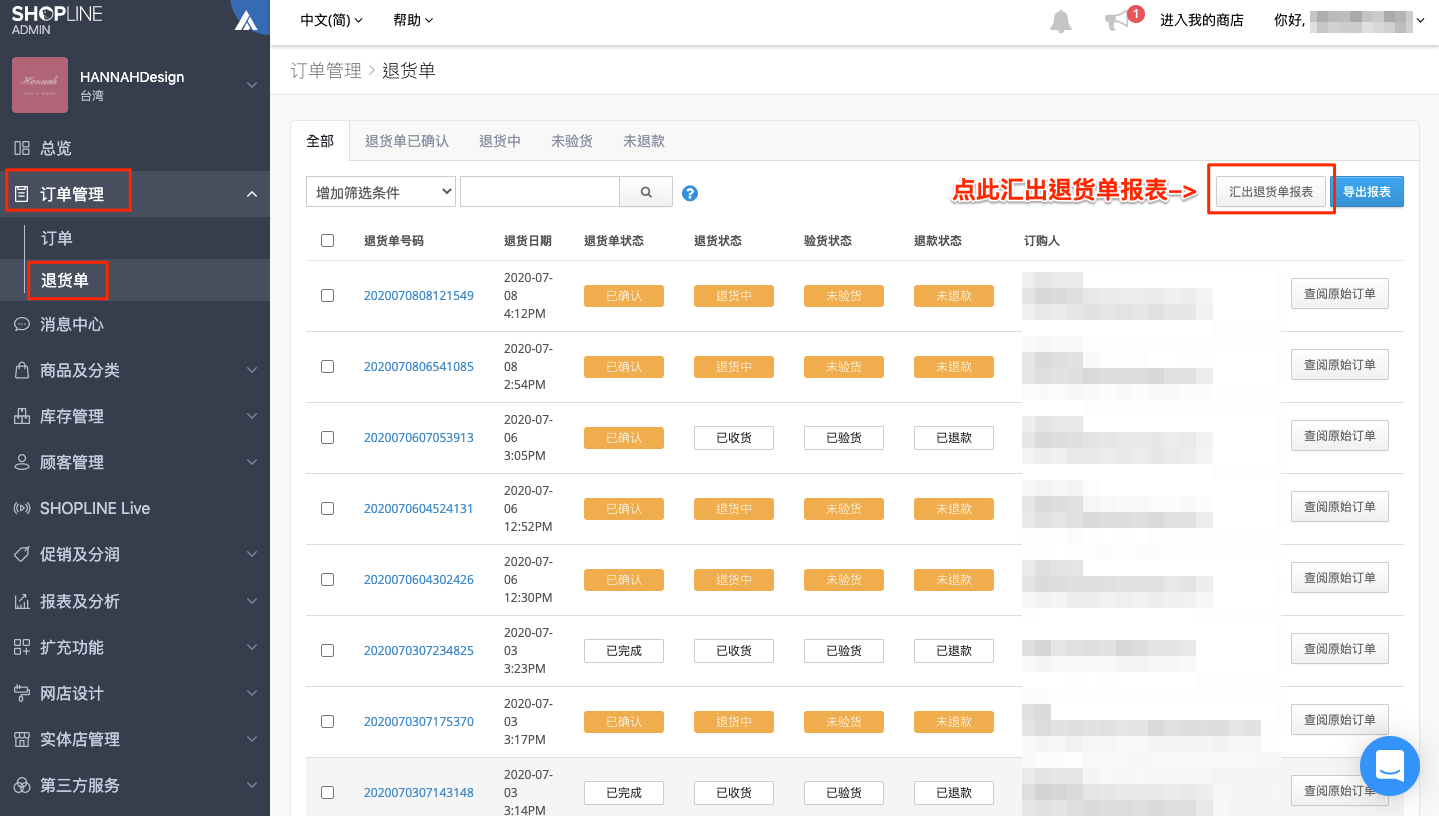The height and width of the screenshot is (816, 1439).
Task: Click the 第三方服务 cubes icon
Action: (x=21, y=785)
